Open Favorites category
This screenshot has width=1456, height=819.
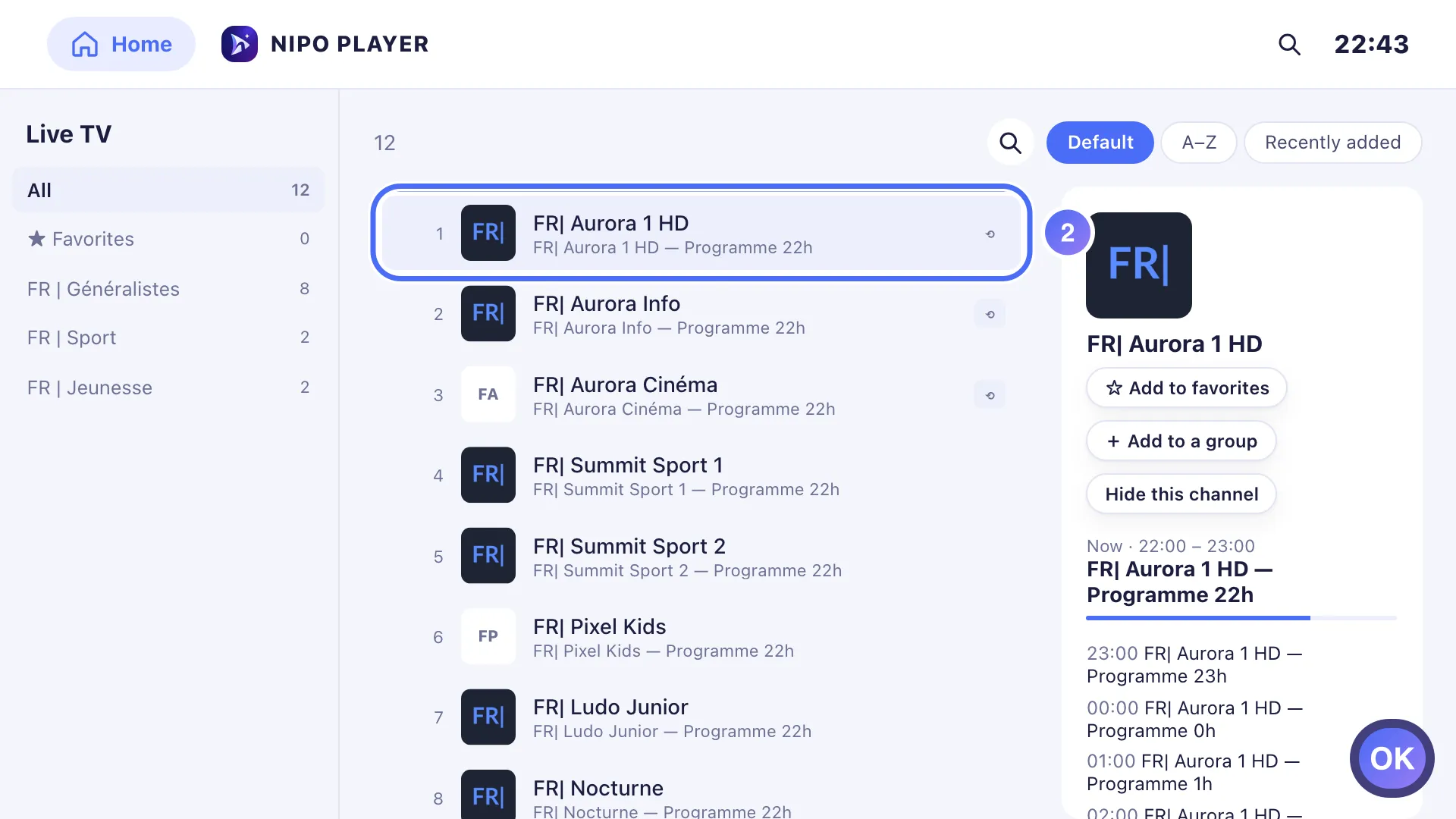click(x=168, y=239)
